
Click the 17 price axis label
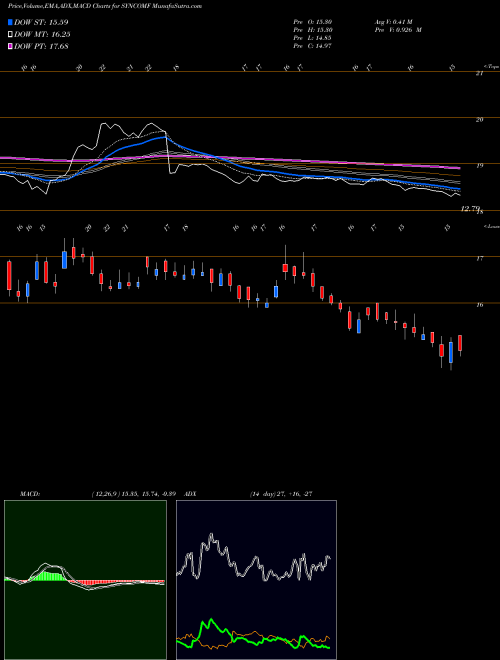479,258
